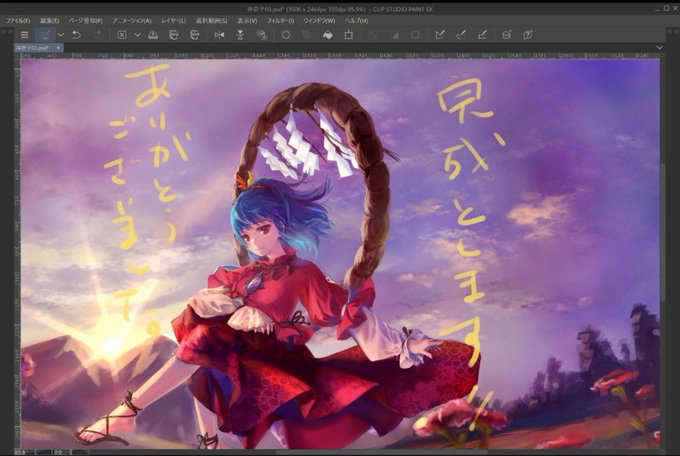This screenshot has height=456, width=680.
Task: Toggle Snap to Special Ruler
Action: pyautogui.click(x=461, y=35)
